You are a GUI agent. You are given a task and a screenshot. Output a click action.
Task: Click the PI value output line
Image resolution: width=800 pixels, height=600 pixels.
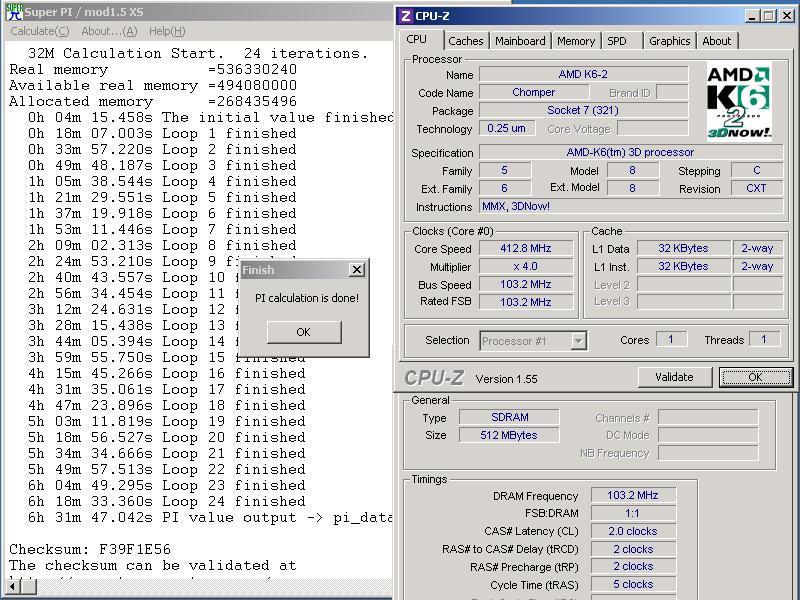coord(210,517)
